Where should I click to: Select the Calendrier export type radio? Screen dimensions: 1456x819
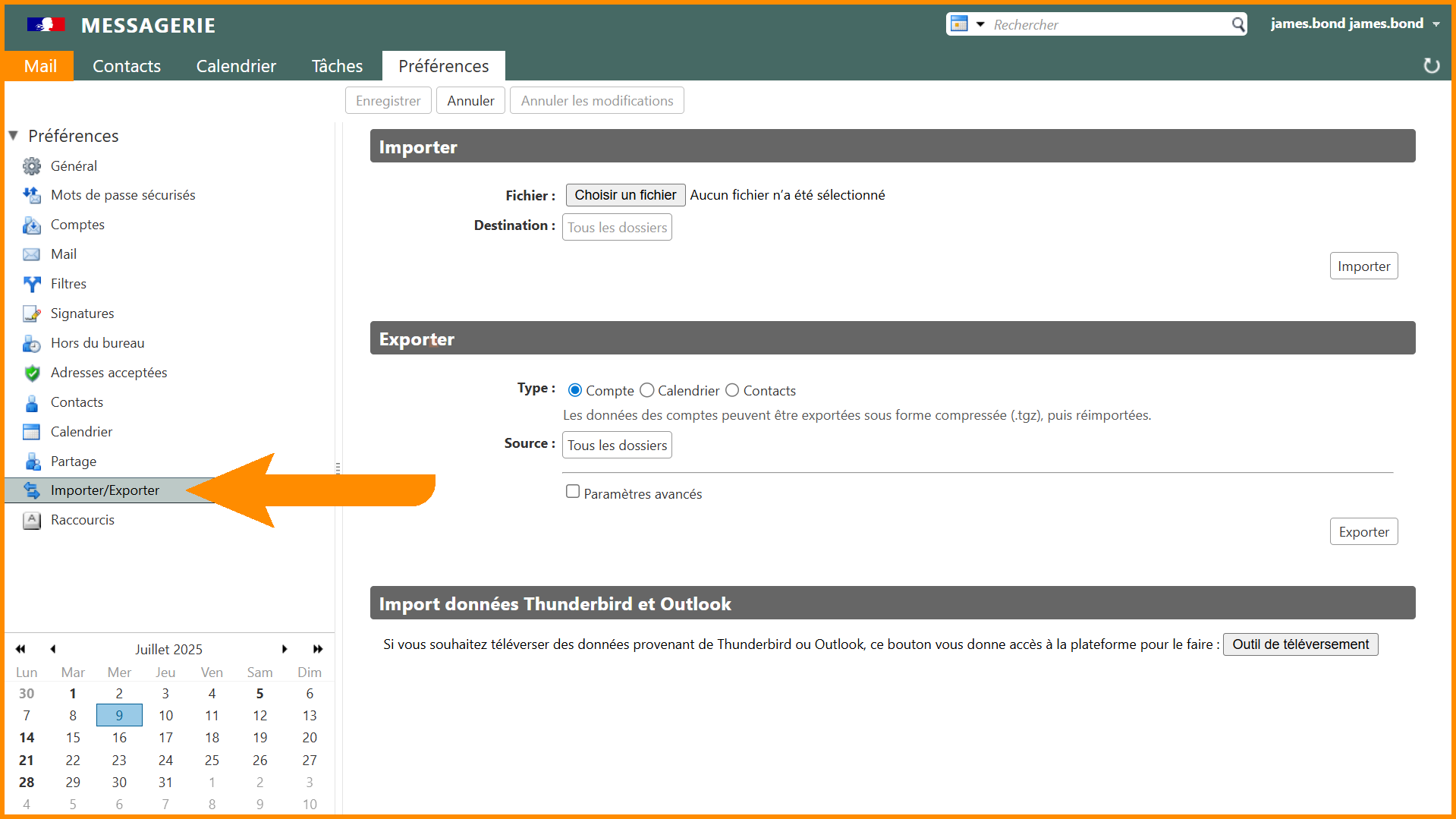tap(646, 390)
